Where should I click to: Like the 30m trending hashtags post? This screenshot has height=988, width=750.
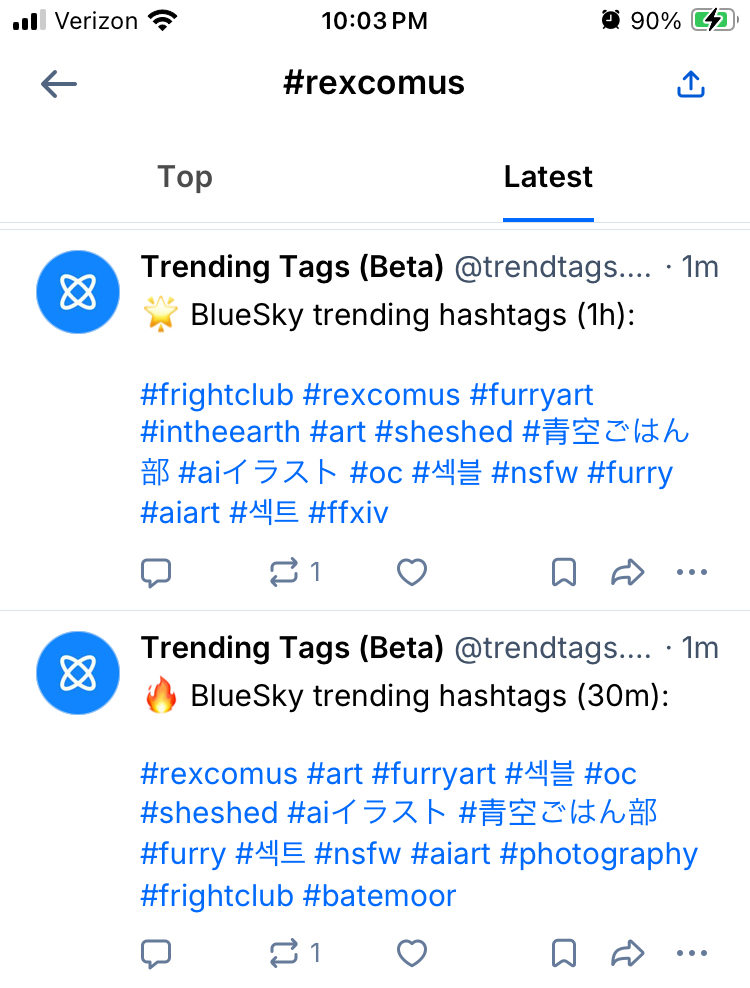point(412,954)
